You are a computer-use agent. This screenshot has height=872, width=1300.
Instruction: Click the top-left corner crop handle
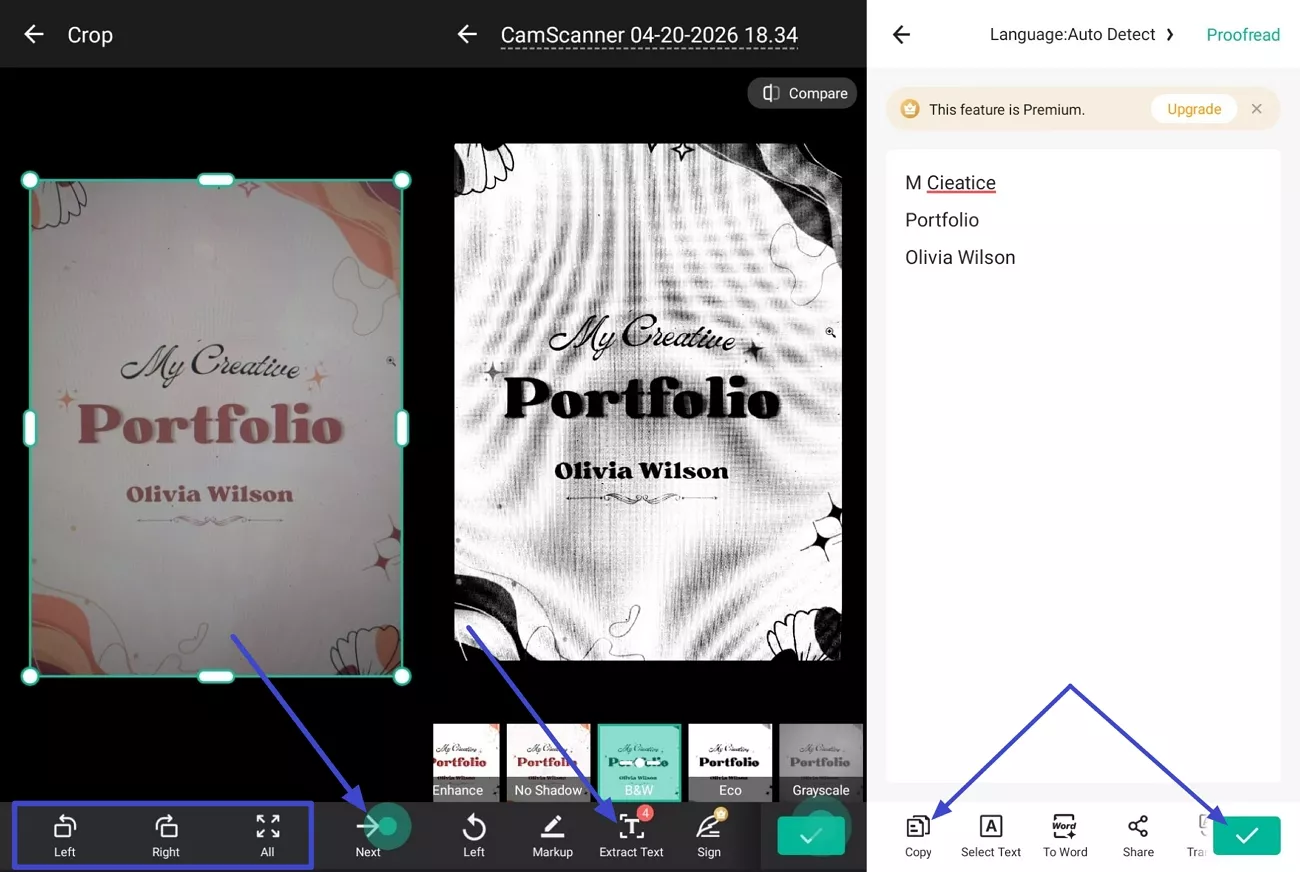click(x=30, y=180)
